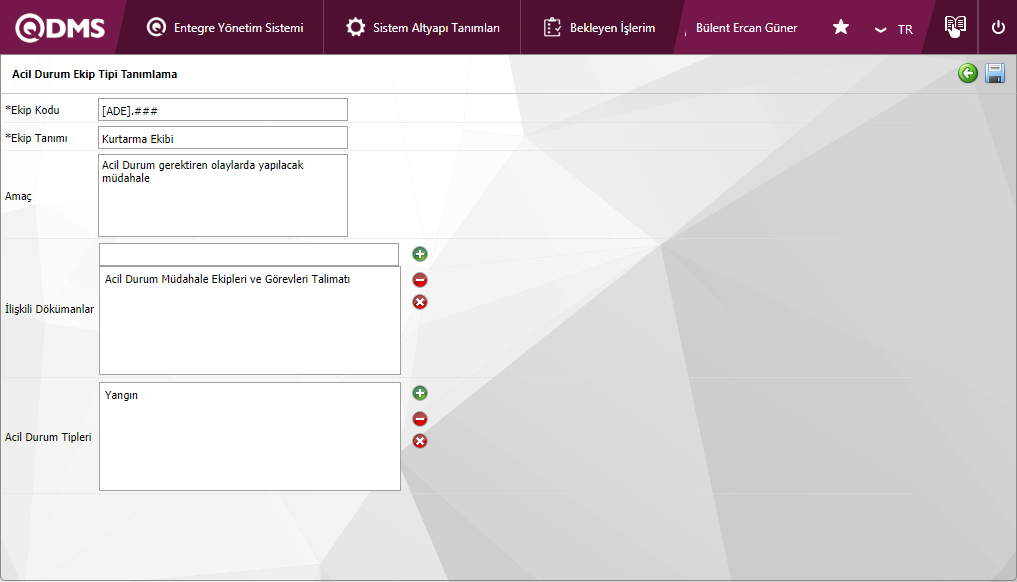1017x582 pixels.
Task: Open the help manual book icon
Action: point(955,26)
